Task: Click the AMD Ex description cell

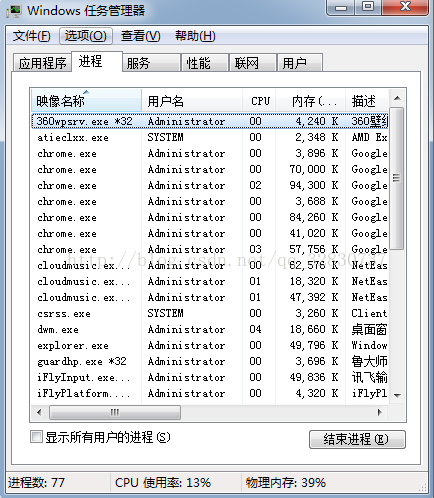Action: [x=369, y=137]
